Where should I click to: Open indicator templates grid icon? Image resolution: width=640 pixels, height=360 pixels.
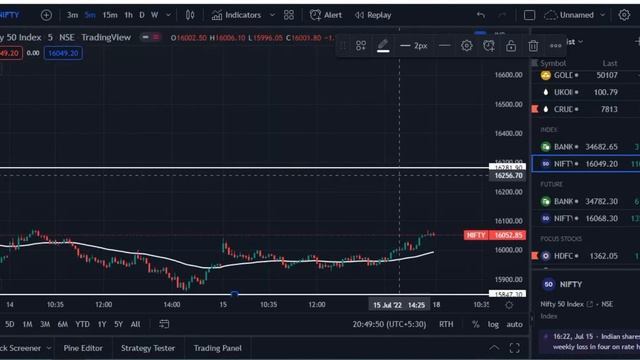click(289, 15)
